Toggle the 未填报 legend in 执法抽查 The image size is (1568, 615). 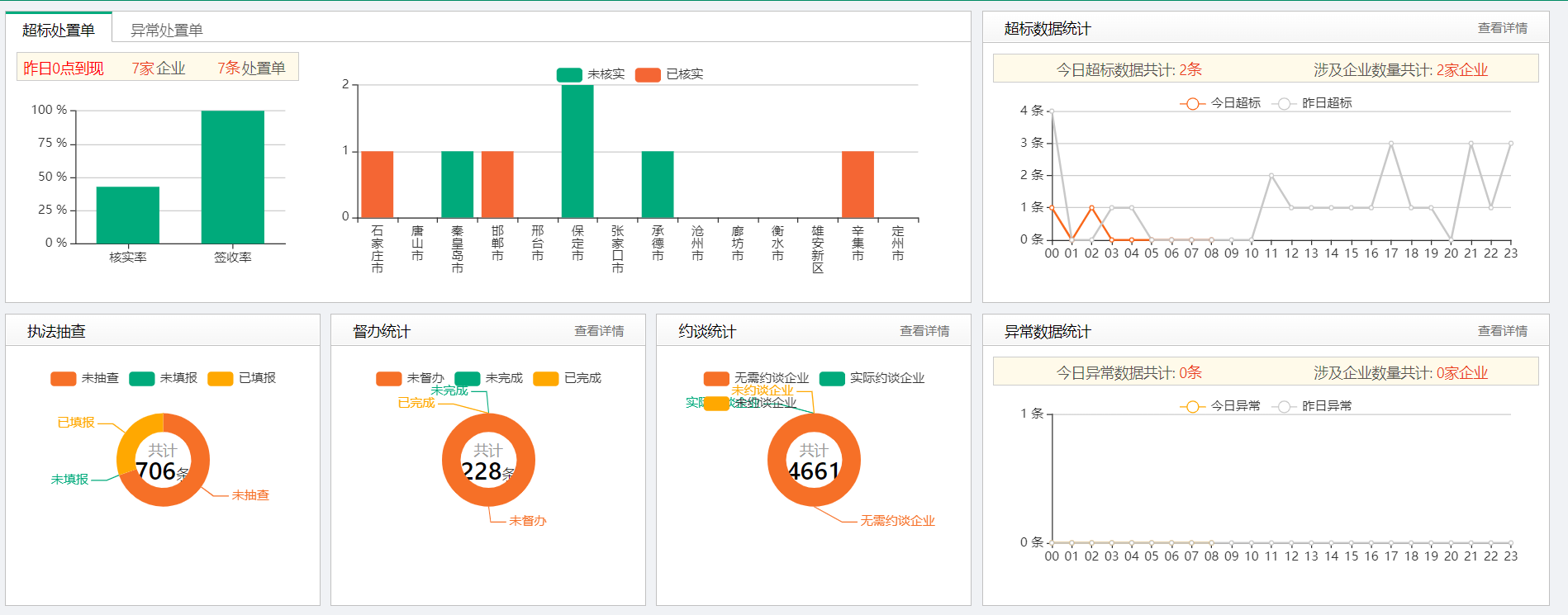coord(163,378)
